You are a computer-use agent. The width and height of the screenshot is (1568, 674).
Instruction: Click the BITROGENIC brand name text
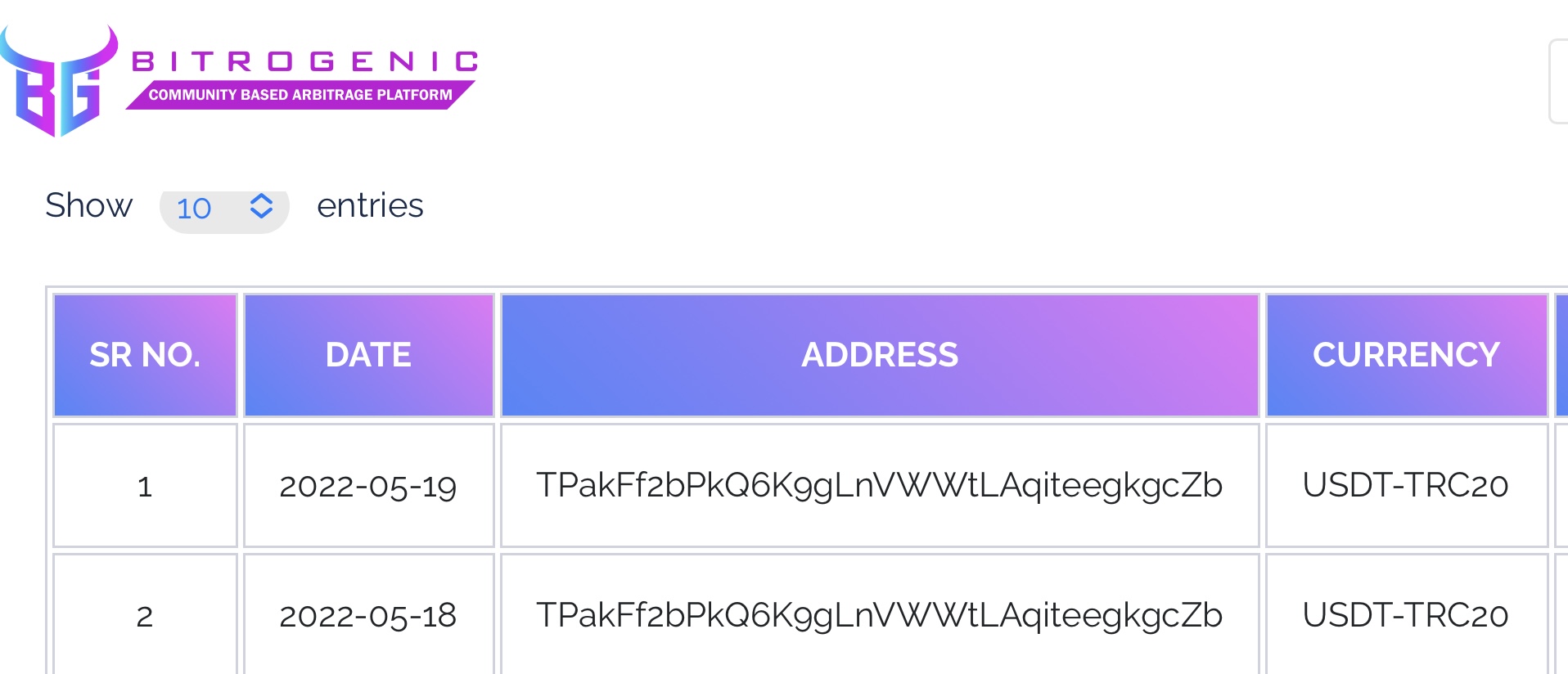[304, 61]
